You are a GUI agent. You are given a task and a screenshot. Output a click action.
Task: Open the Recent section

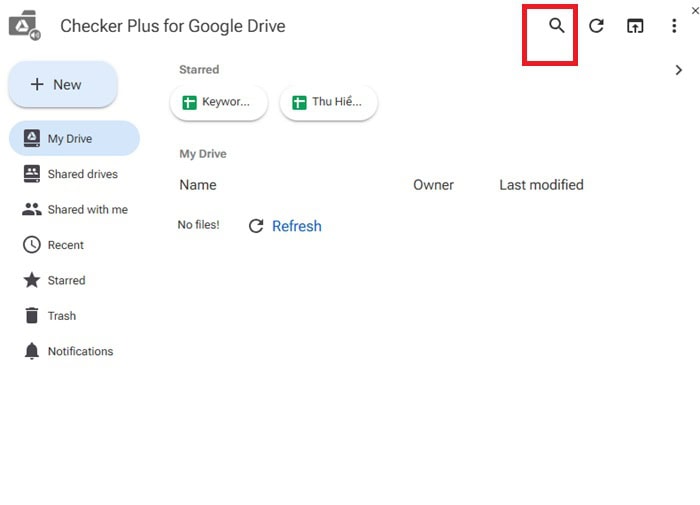click(x=74, y=245)
